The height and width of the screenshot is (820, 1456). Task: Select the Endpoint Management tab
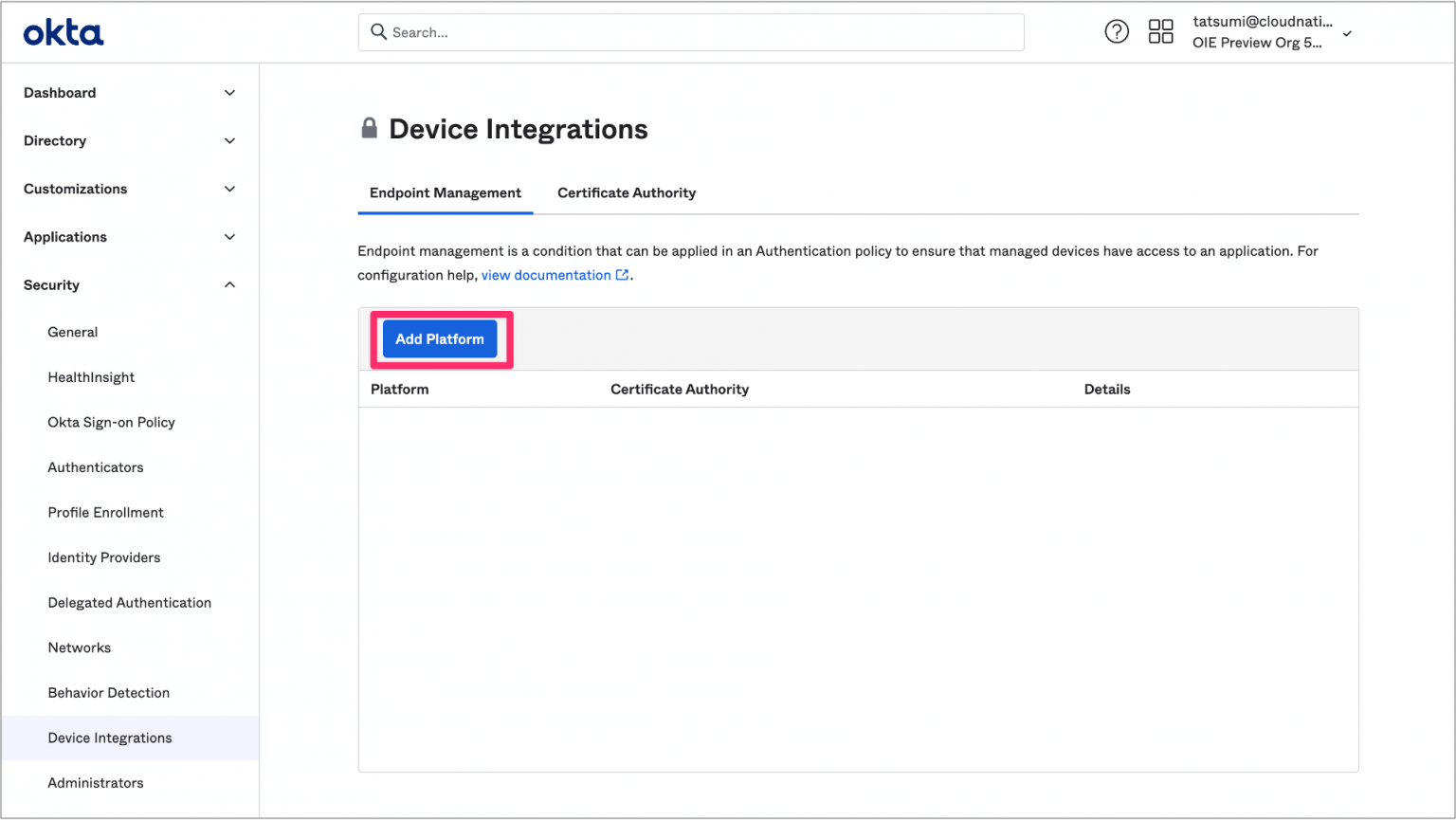coord(445,192)
